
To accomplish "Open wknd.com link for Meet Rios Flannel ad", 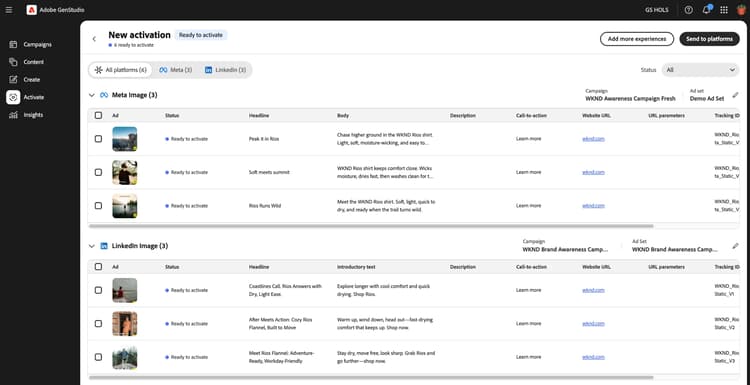I will 593,357.
